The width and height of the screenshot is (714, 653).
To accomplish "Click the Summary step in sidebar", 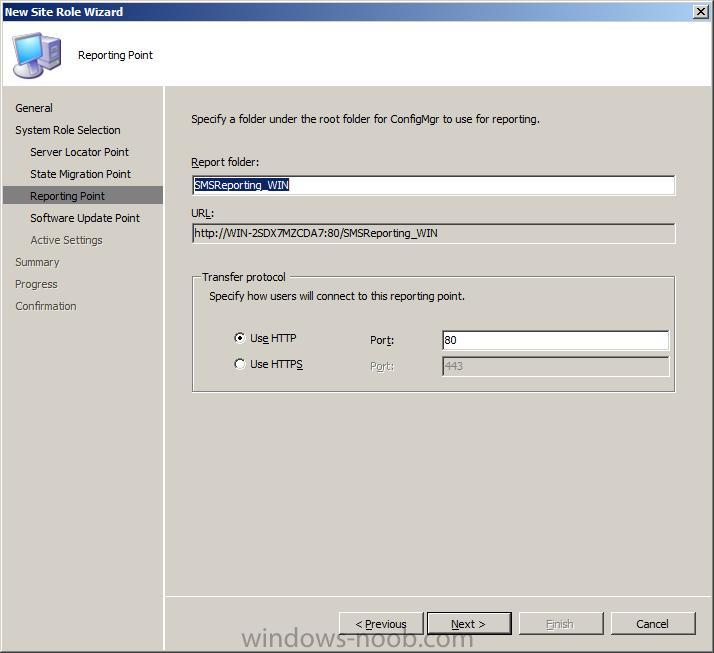I will click(37, 262).
